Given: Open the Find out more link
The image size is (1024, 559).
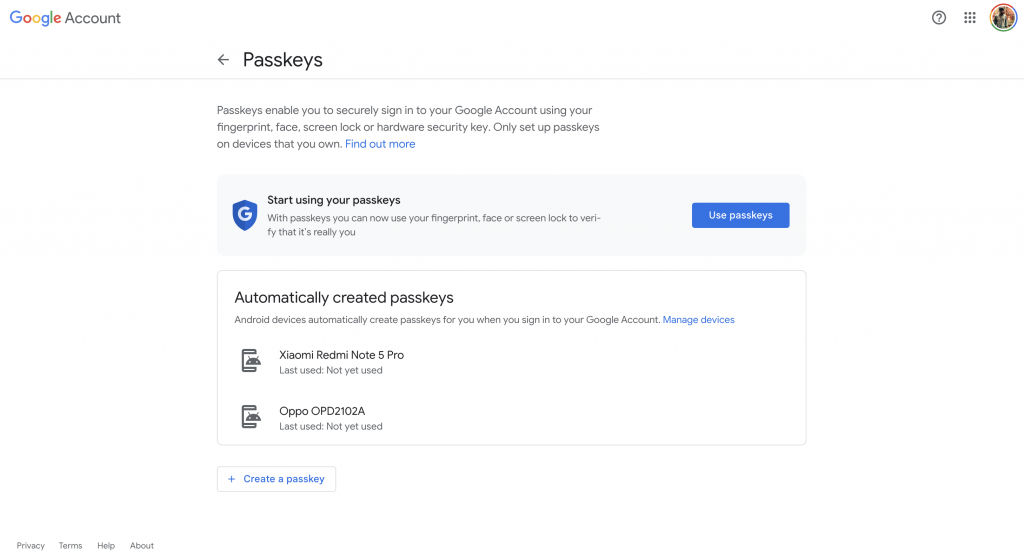Looking at the screenshot, I should 380,144.
